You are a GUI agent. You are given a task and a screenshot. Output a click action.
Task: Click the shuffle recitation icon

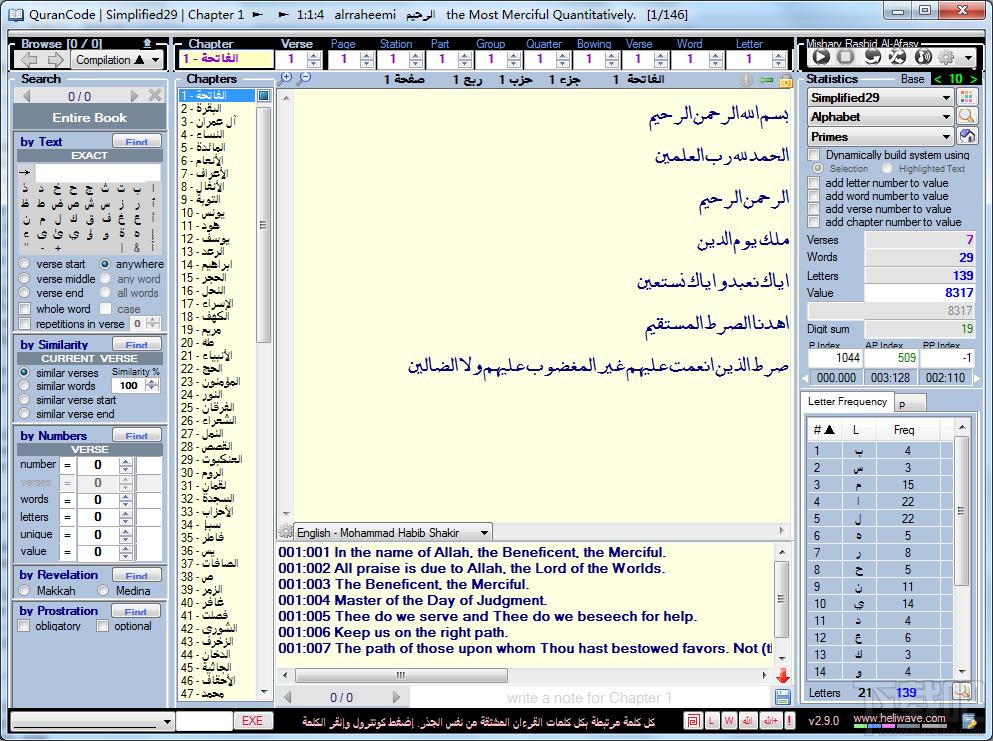[897, 58]
